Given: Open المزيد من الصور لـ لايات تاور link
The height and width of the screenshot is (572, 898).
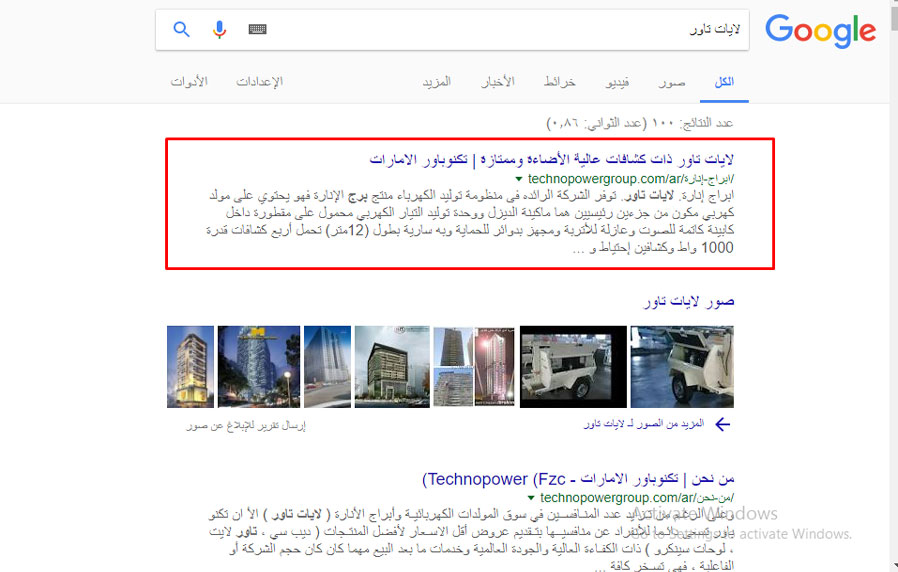Looking at the screenshot, I should tap(644, 424).
